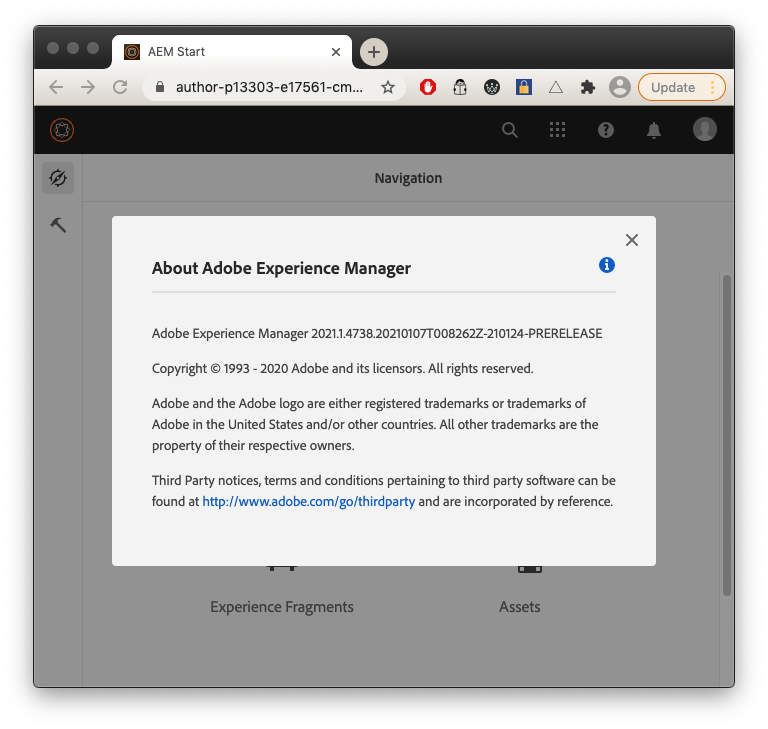
Task: Open the AEM user profile avatar
Action: click(705, 129)
